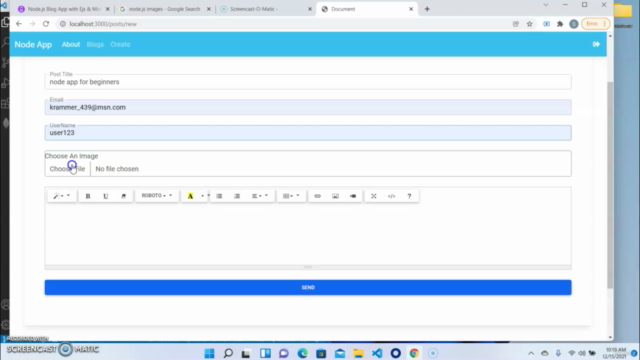
Task: Click the browser forward arrow
Action: click(x=32, y=24)
